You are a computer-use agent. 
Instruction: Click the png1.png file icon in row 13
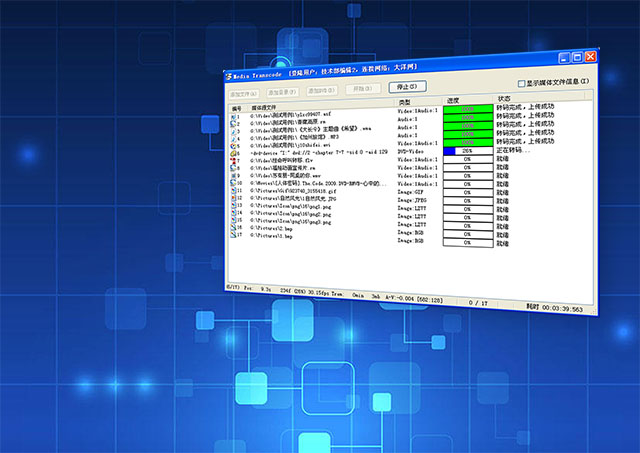[233, 205]
